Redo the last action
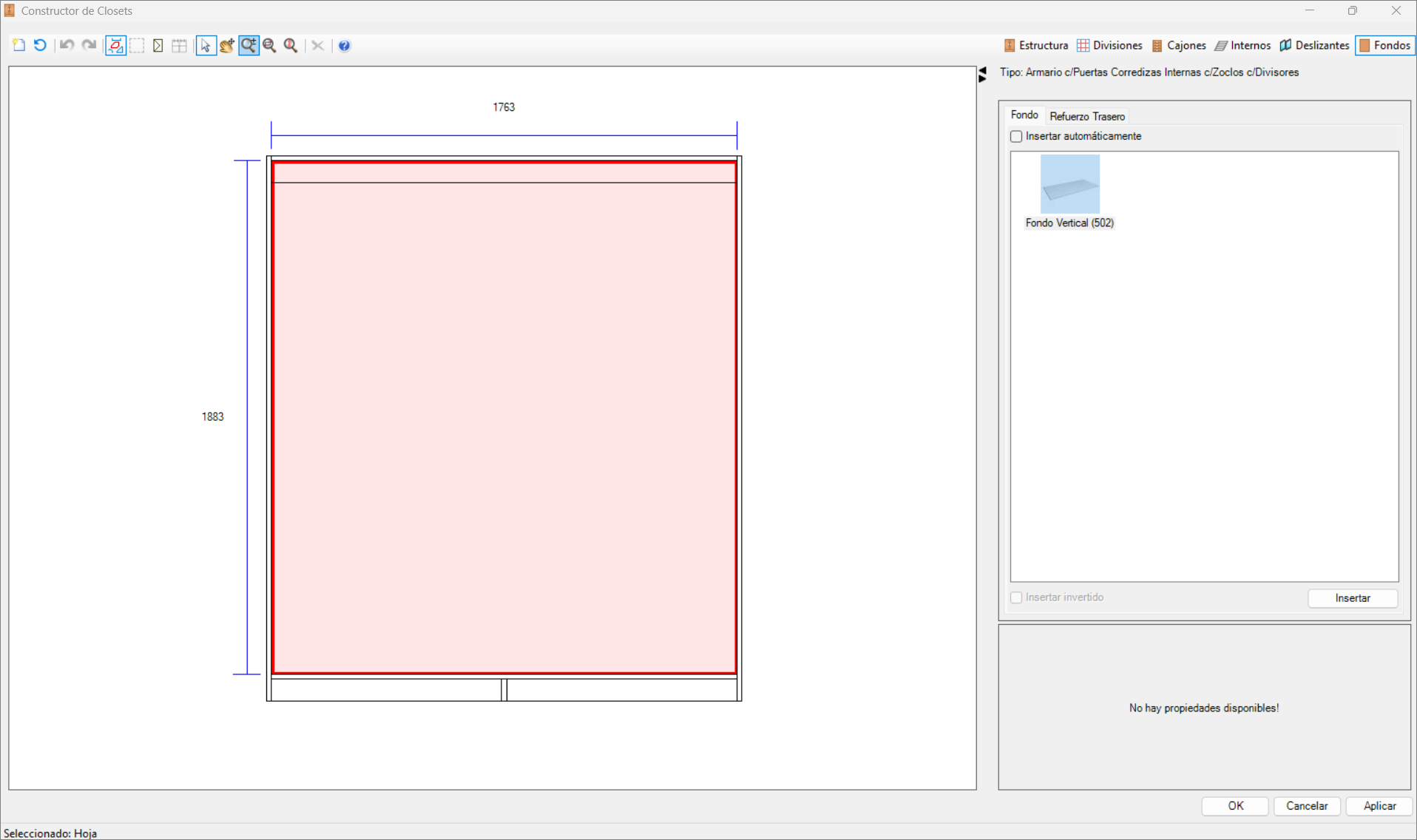Screen dimensions: 1417x840 88,45
